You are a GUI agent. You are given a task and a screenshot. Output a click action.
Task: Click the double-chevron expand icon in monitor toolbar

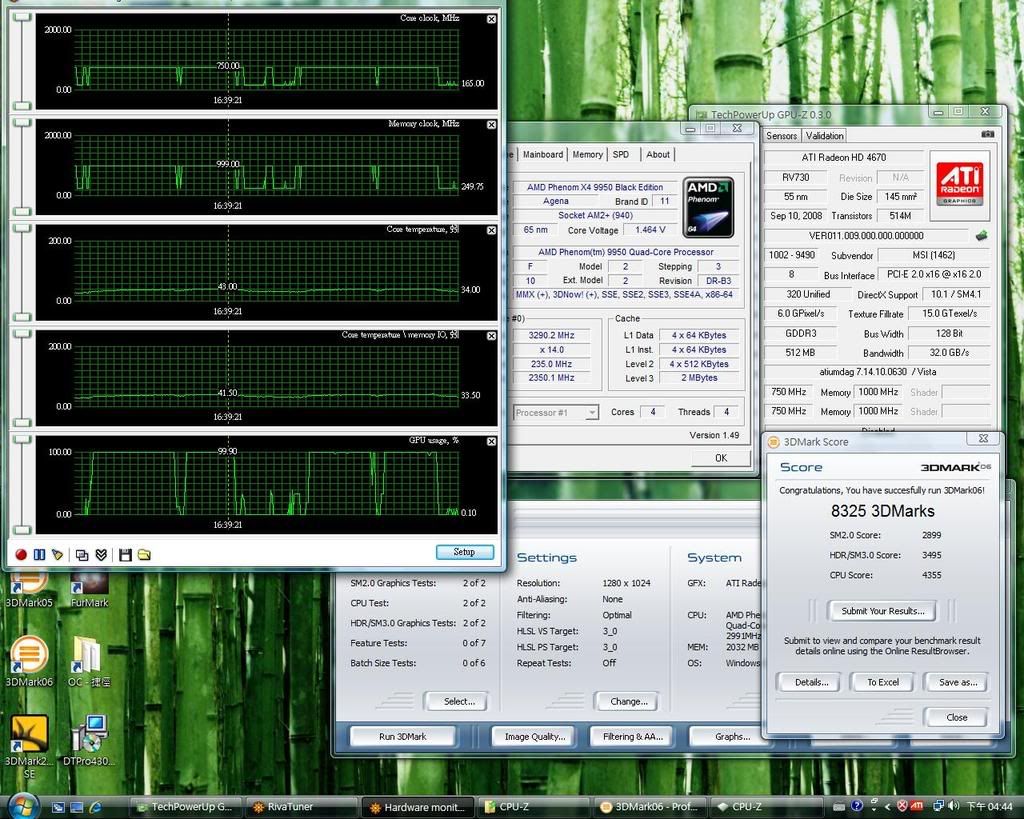tap(101, 554)
